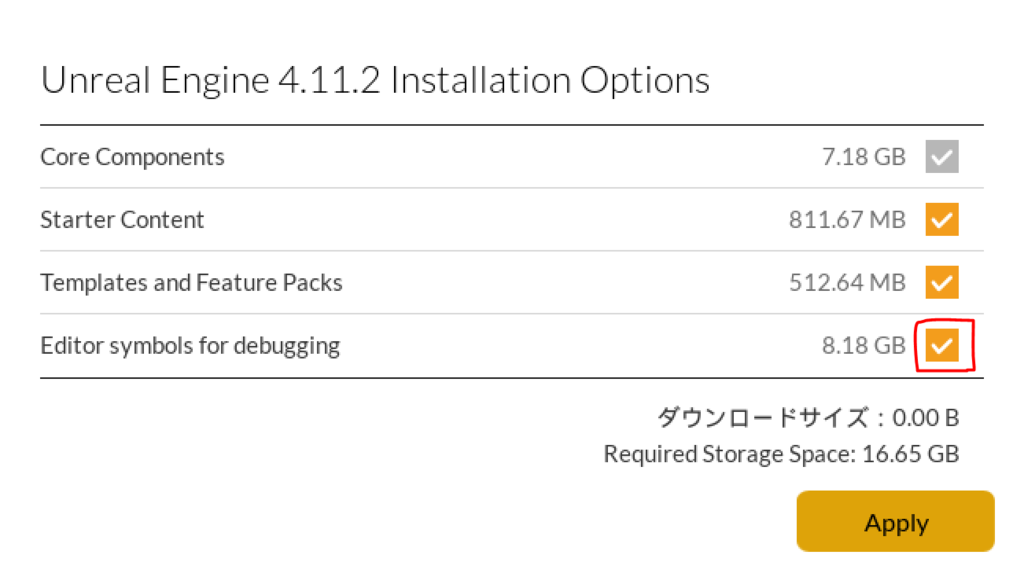Click the 811.67 MB size value
Image resolution: width=1024 pixels, height=577 pixels.
847,220
